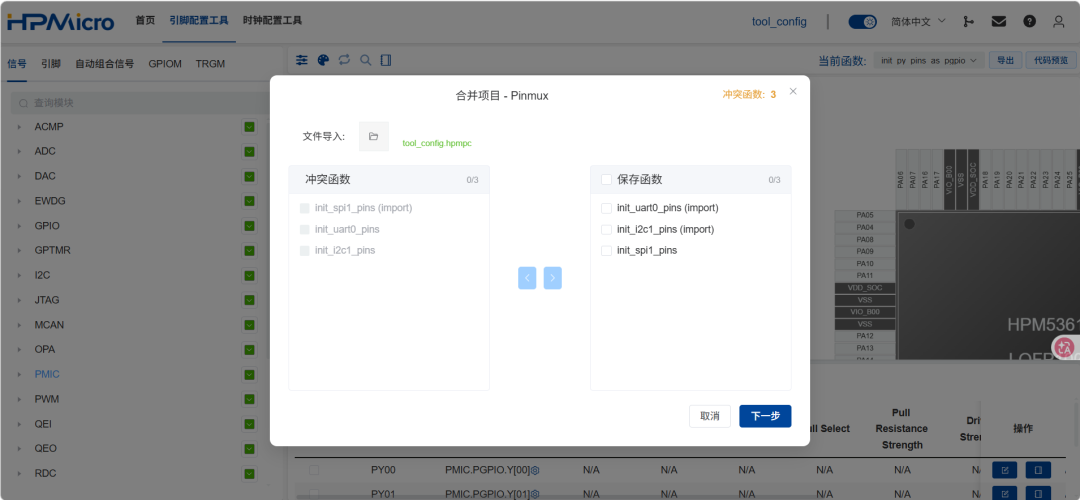Open the branch/version icon in the header
The height and width of the screenshot is (500, 1080).
[968, 21]
